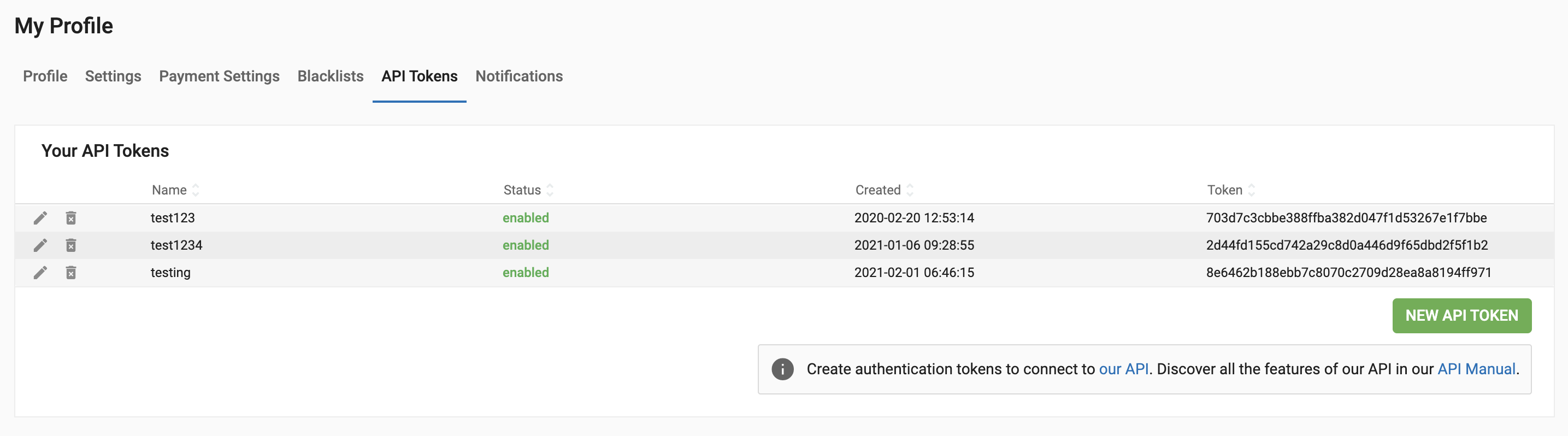Open the API Manual link
Viewport: 1568px width, 436px height.
(x=1476, y=369)
